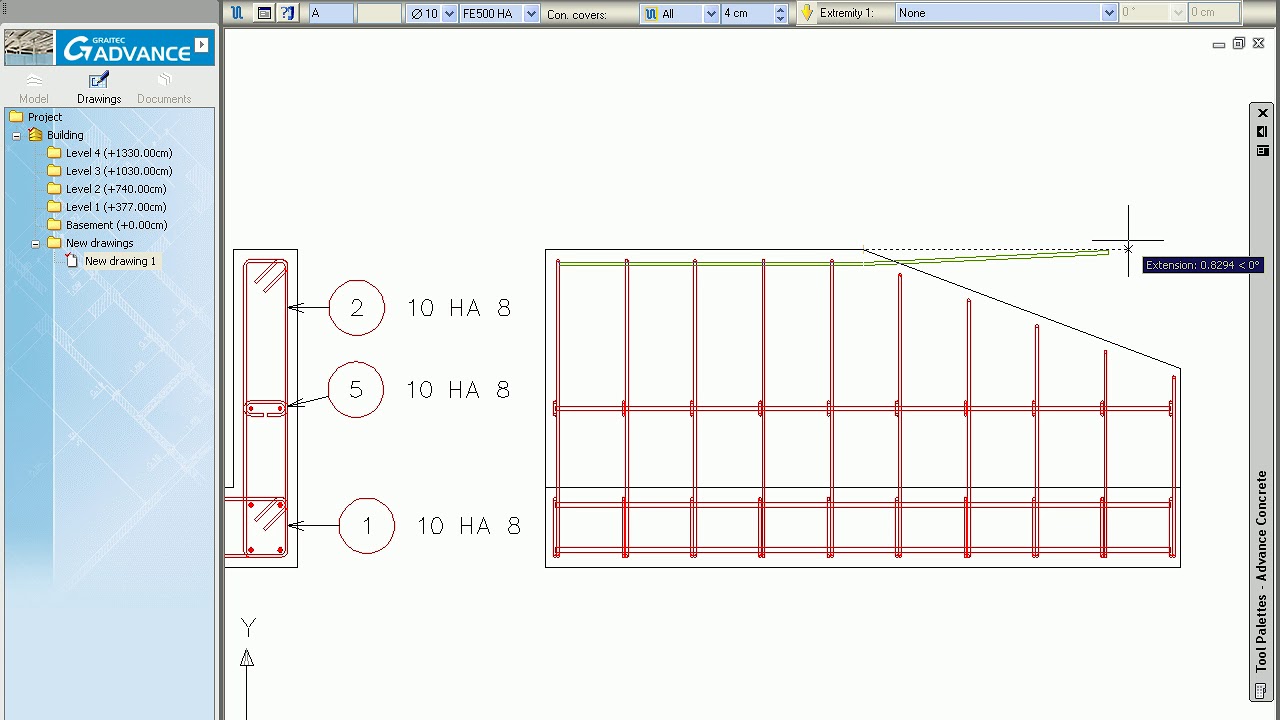
Task: Minimize the drawing window
Action: (1218, 44)
